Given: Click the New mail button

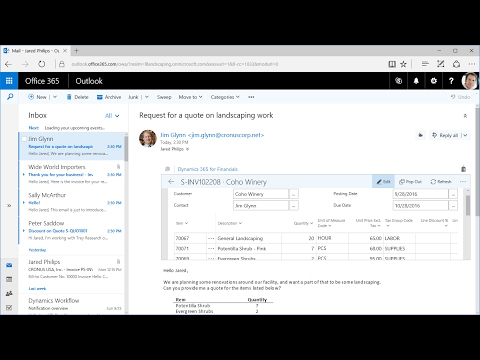Looking at the screenshot, I should click(37, 97).
